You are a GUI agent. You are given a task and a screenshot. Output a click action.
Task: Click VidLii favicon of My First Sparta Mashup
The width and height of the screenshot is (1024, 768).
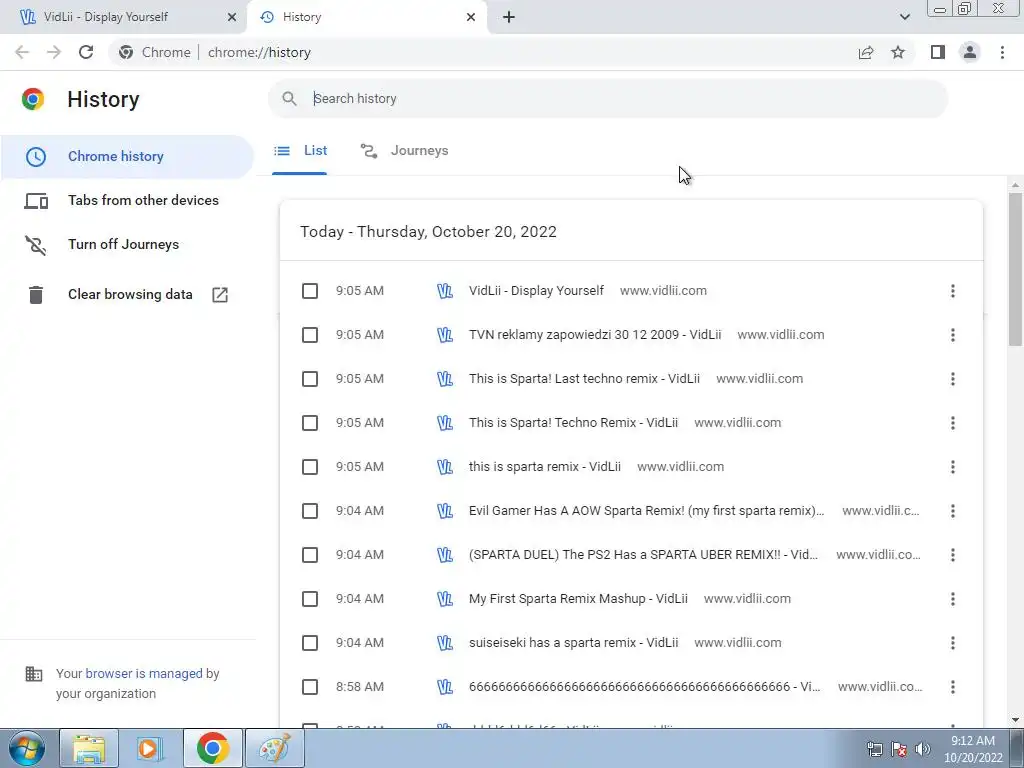(x=445, y=599)
